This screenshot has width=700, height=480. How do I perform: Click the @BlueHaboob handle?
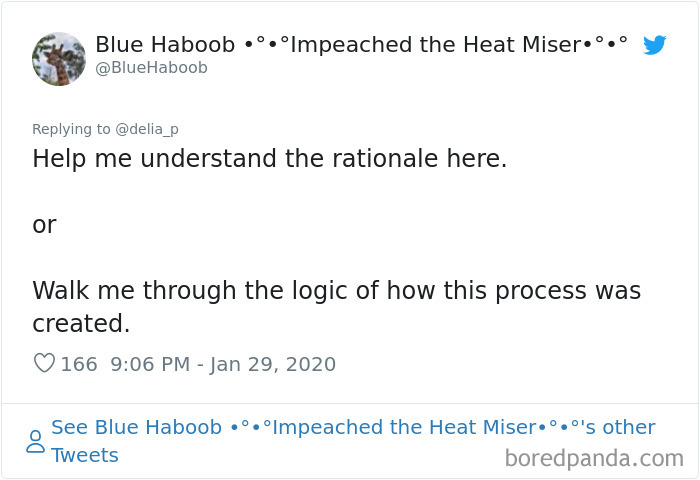[x=151, y=68]
